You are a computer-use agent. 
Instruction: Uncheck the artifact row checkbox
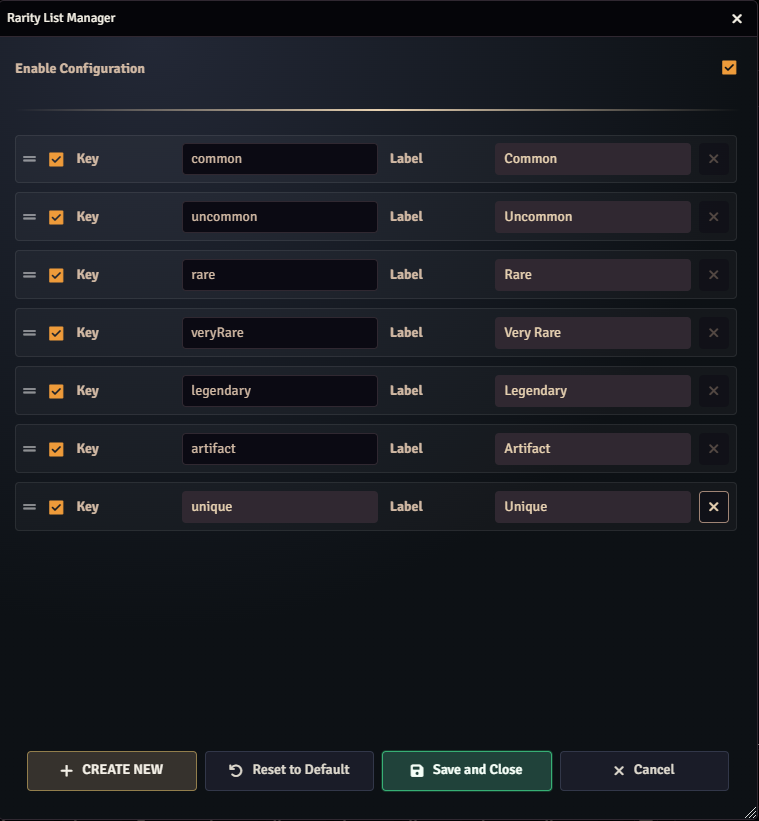pos(56,449)
